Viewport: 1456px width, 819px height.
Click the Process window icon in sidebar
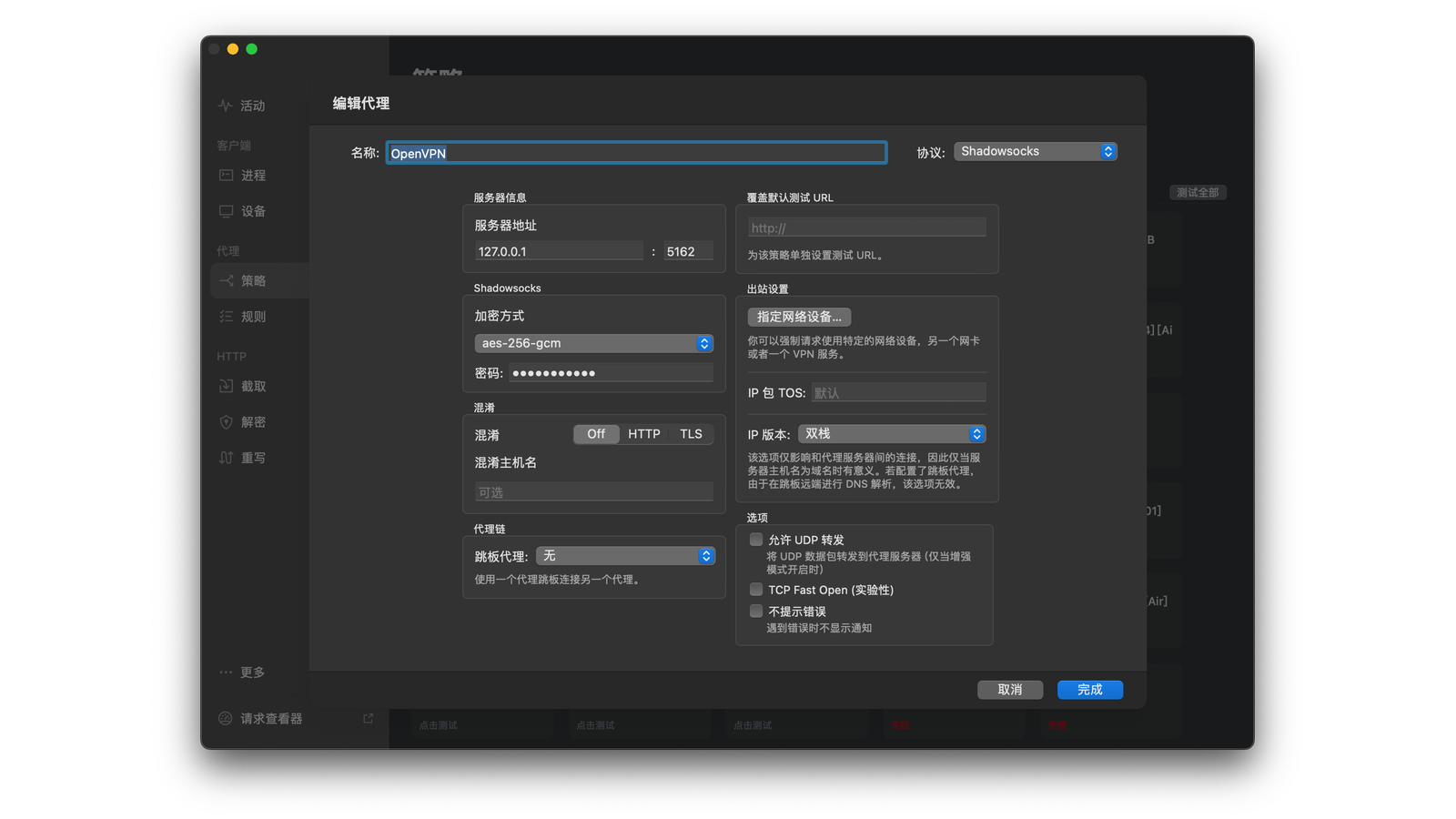click(226, 175)
